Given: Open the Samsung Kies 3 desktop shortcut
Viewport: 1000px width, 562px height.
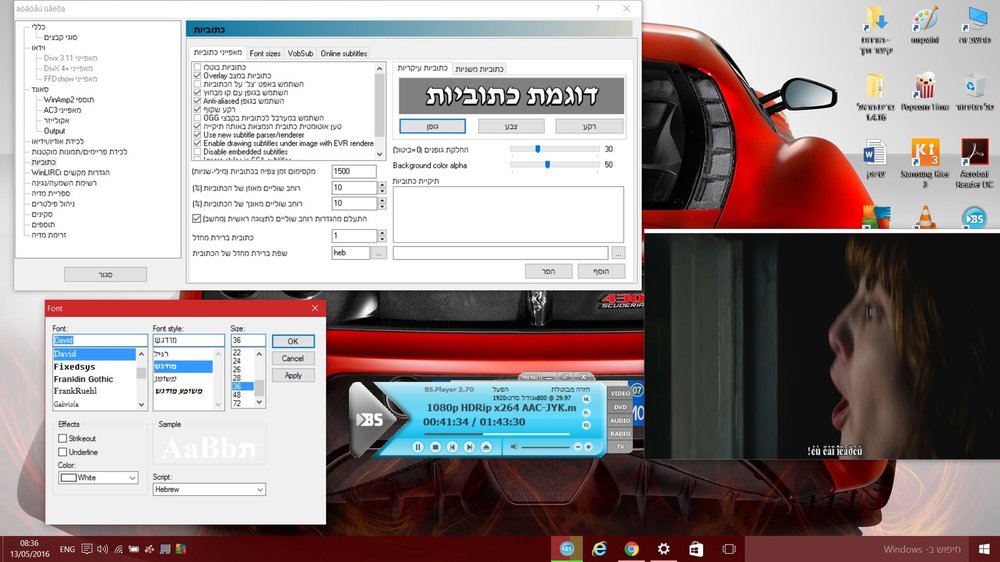Looking at the screenshot, I should click(924, 163).
